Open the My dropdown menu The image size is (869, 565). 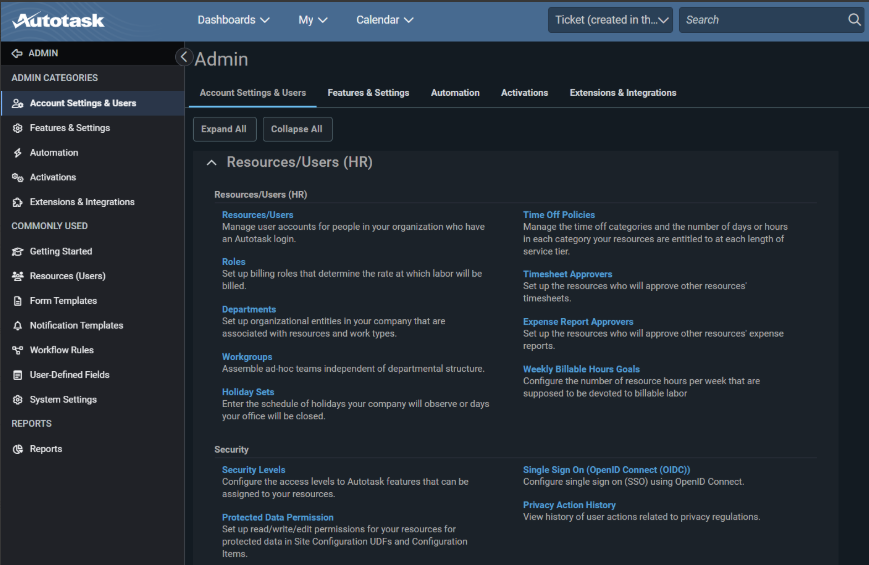coord(313,20)
